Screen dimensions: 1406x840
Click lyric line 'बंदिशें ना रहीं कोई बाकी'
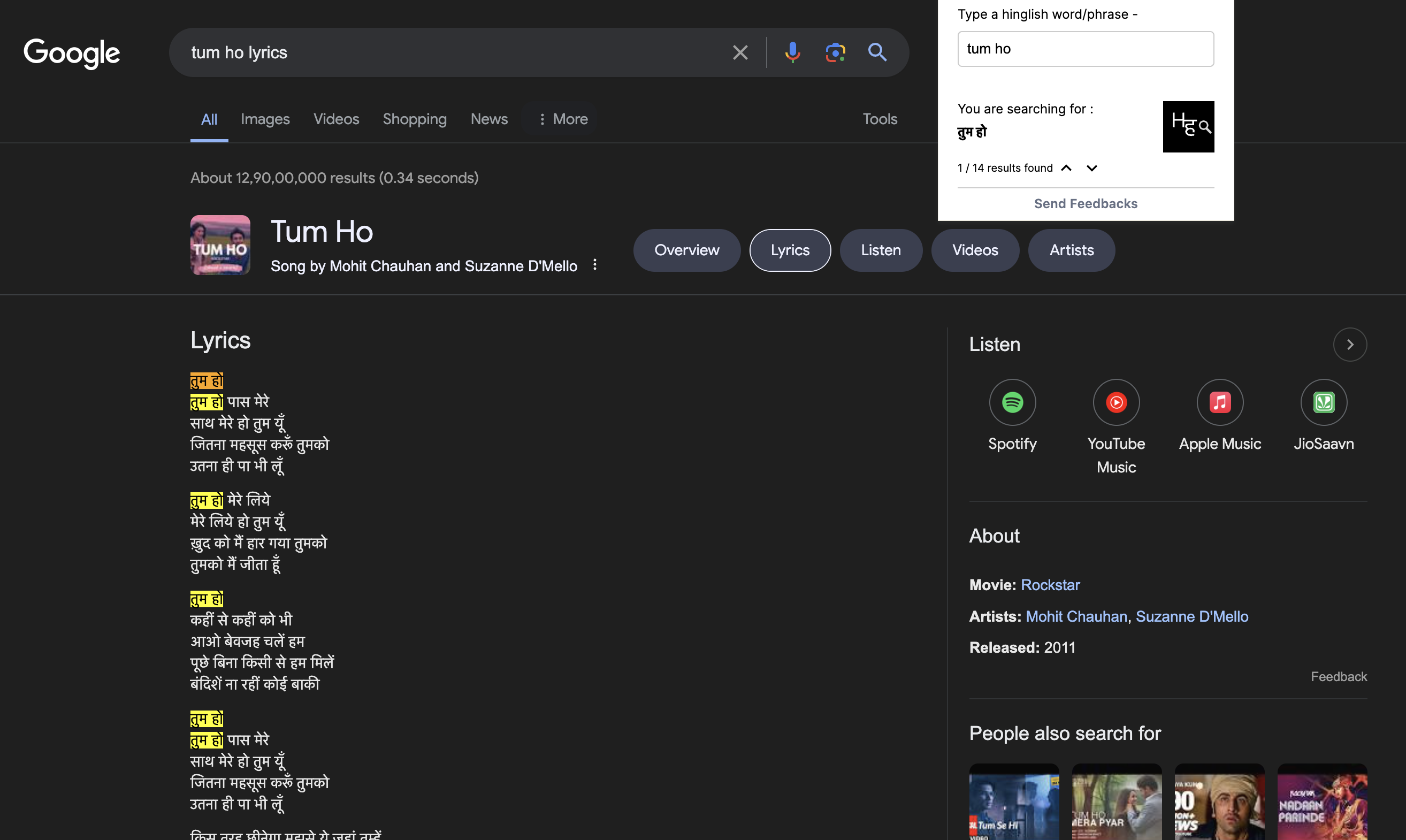(x=255, y=684)
